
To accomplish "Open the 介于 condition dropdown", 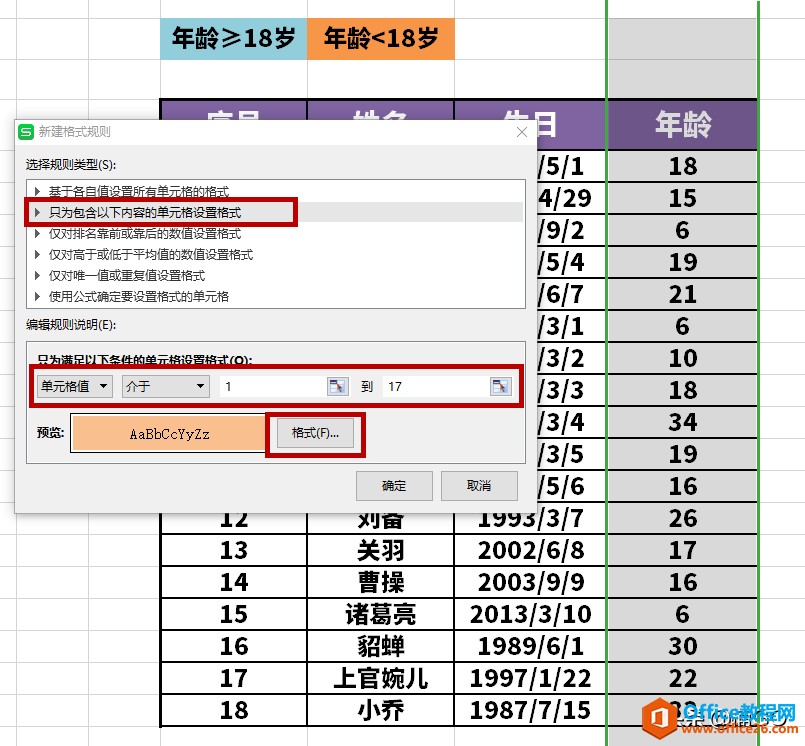I will [165, 386].
